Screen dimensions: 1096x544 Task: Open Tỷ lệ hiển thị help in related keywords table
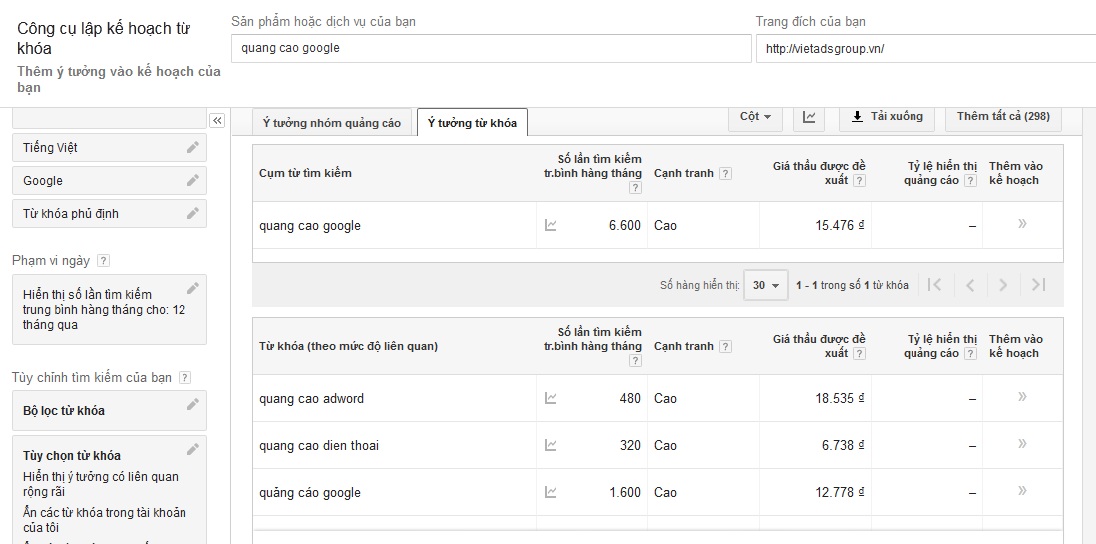tap(970, 353)
